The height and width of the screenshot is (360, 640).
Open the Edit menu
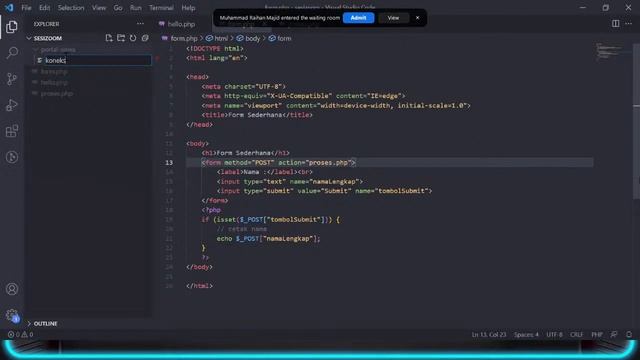(x=44, y=8)
